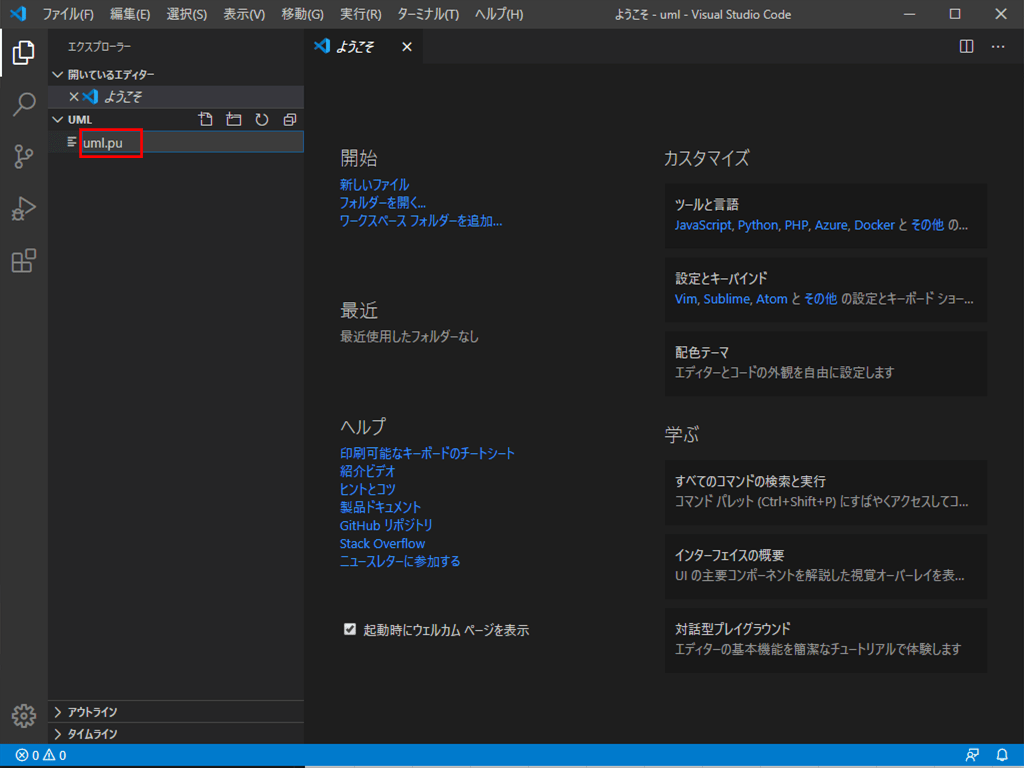Expand the アウトライン section
1024x768 pixels.
[x=57, y=712]
